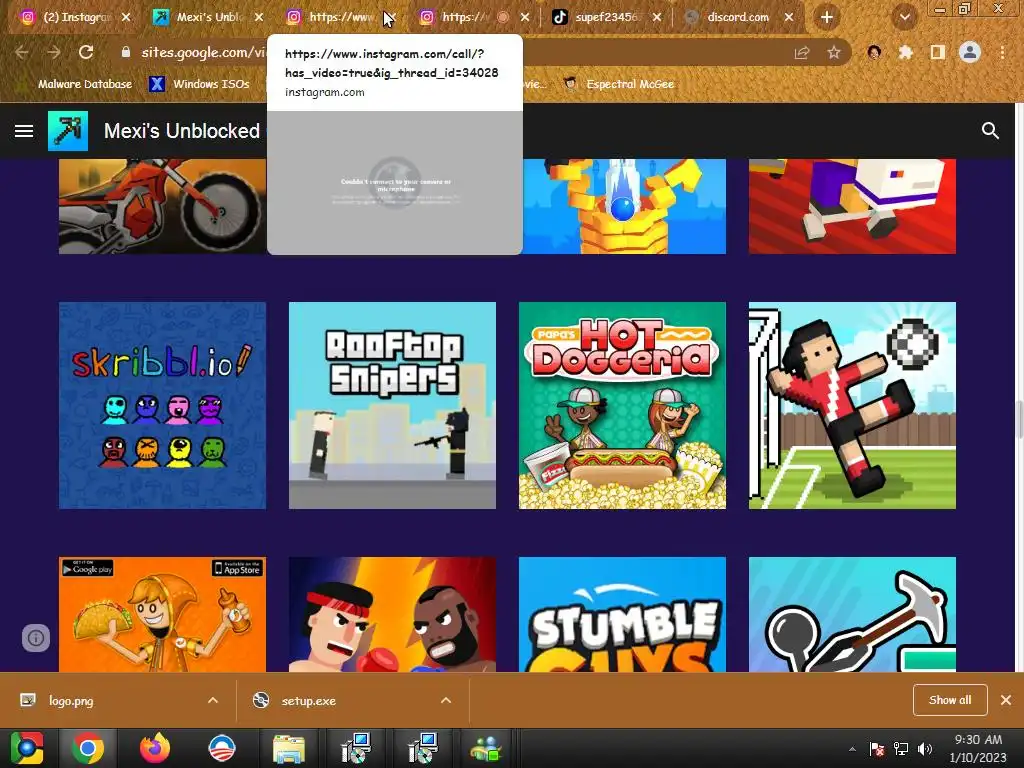The width and height of the screenshot is (1024, 768).
Task: Click the taskbar clock and date
Action: (x=978, y=748)
